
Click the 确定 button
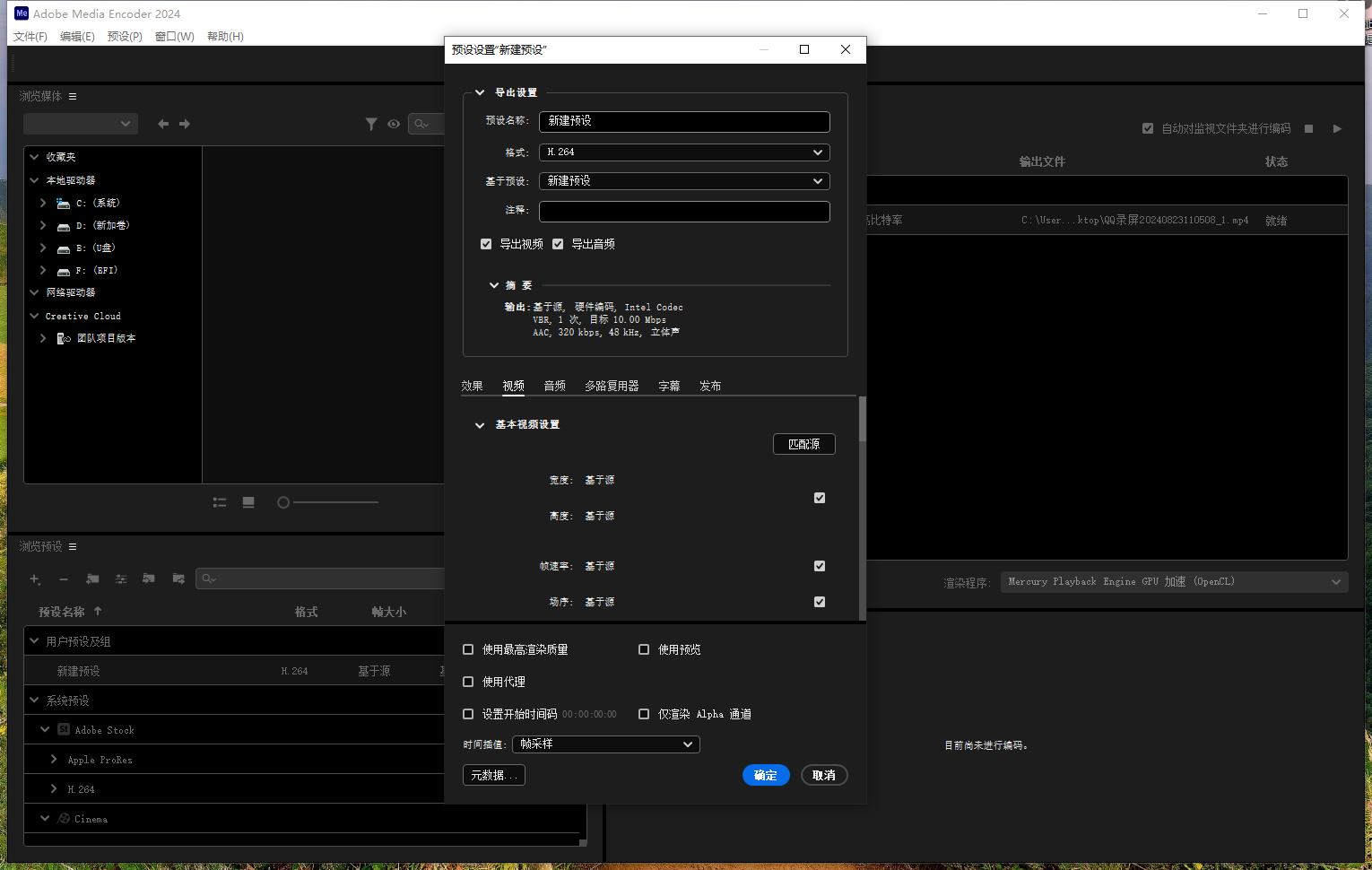tap(765, 775)
